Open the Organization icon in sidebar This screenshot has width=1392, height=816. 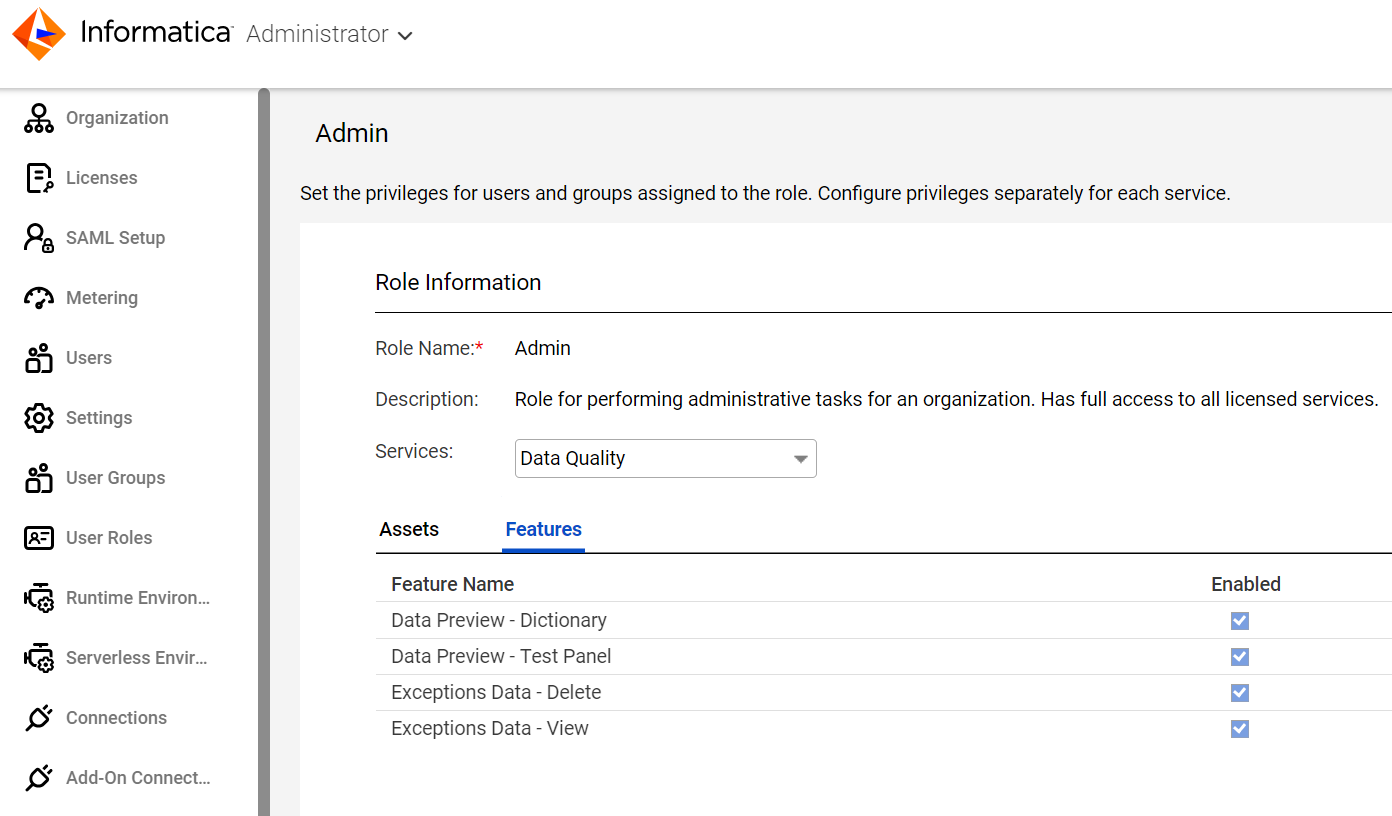coord(39,118)
